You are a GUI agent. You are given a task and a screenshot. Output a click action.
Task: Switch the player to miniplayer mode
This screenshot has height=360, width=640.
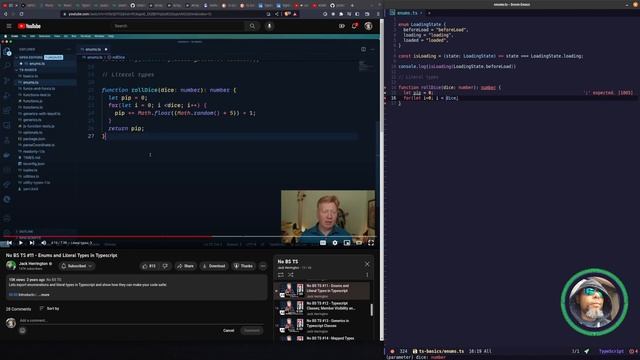coord(347,243)
